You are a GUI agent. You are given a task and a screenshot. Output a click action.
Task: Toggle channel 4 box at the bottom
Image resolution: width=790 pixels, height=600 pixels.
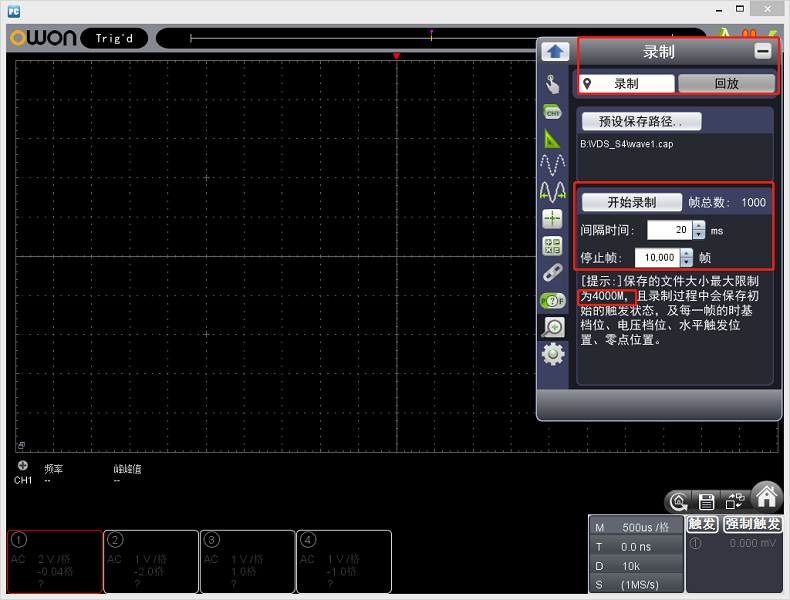pos(343,561)
